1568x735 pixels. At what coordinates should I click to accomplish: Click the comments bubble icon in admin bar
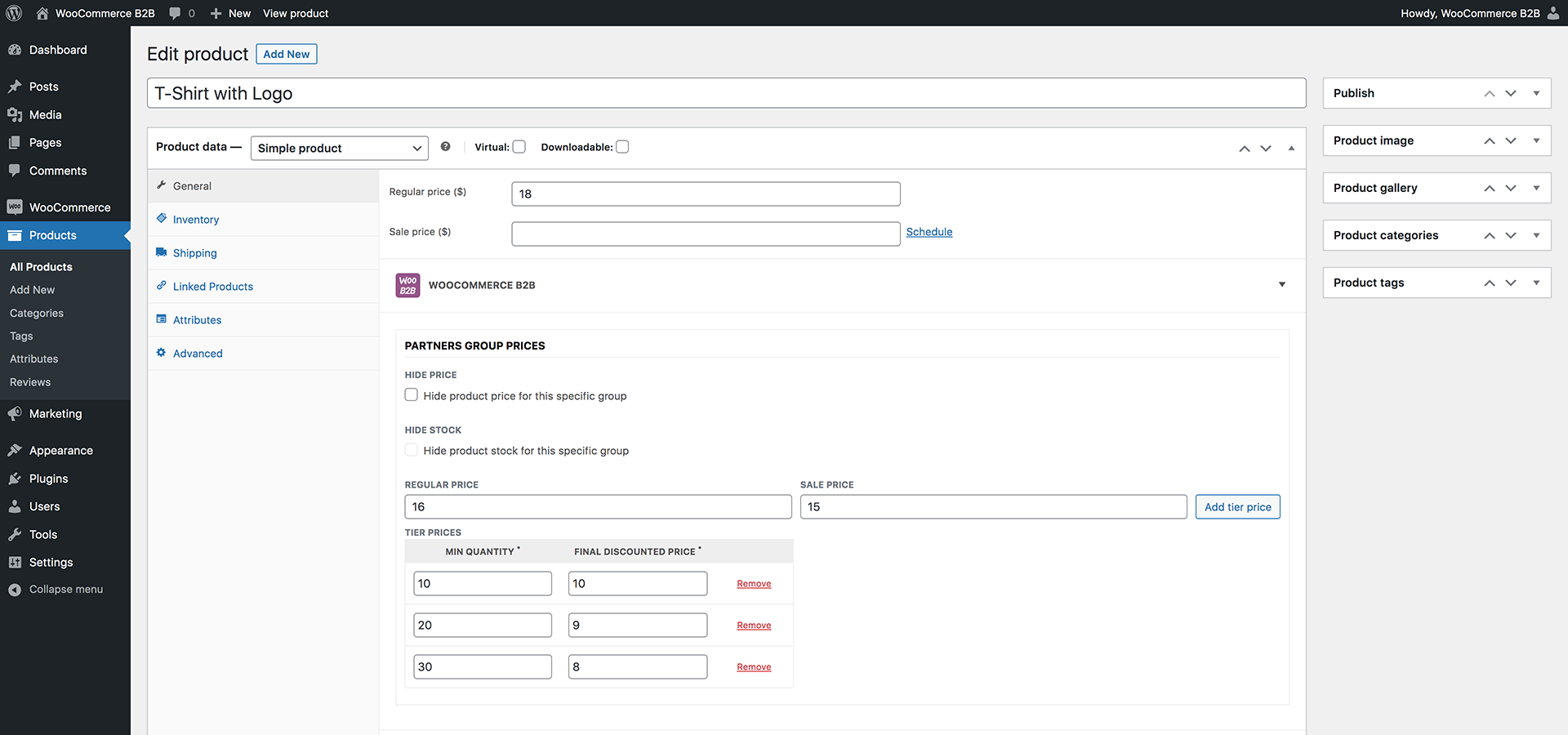(175, 13)
